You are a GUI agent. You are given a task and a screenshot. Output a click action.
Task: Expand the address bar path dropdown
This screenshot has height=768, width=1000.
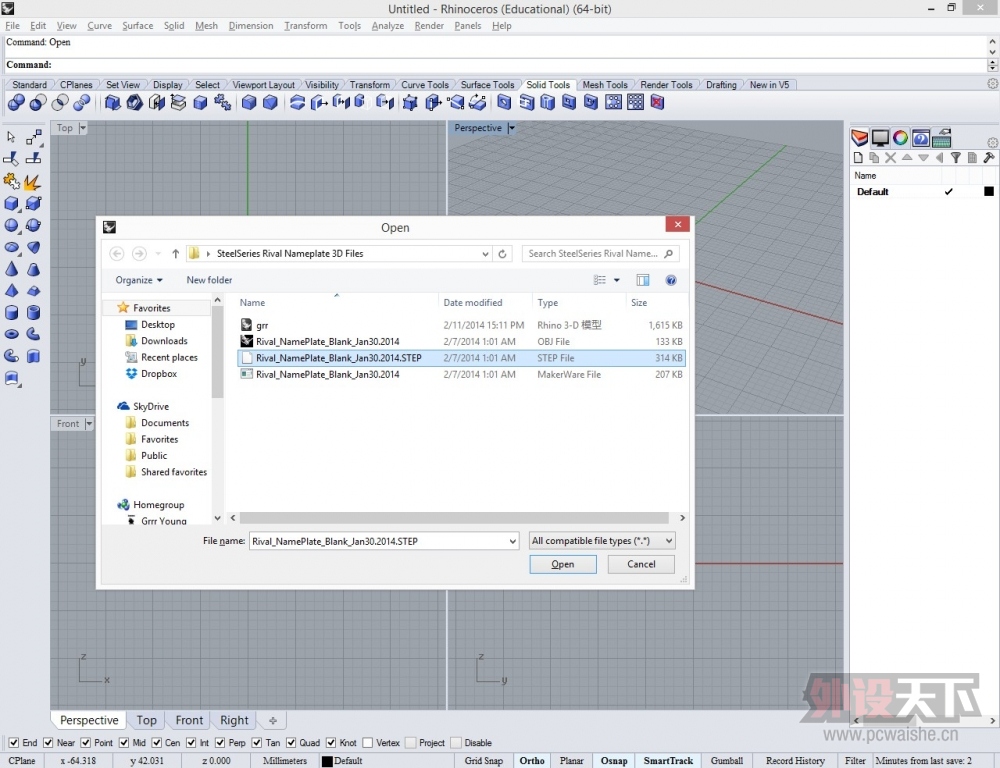(485, 254)
